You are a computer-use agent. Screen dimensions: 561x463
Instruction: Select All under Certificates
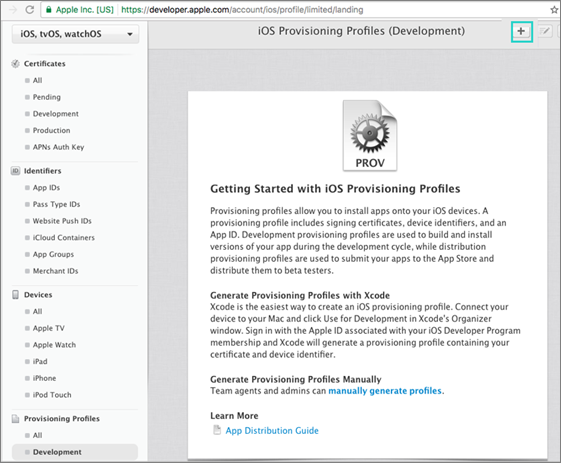[x=38, y=81]
